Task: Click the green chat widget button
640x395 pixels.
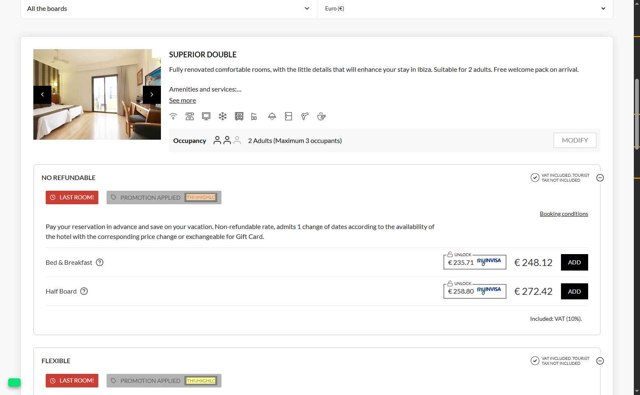Action: click(x=14, y=383)
